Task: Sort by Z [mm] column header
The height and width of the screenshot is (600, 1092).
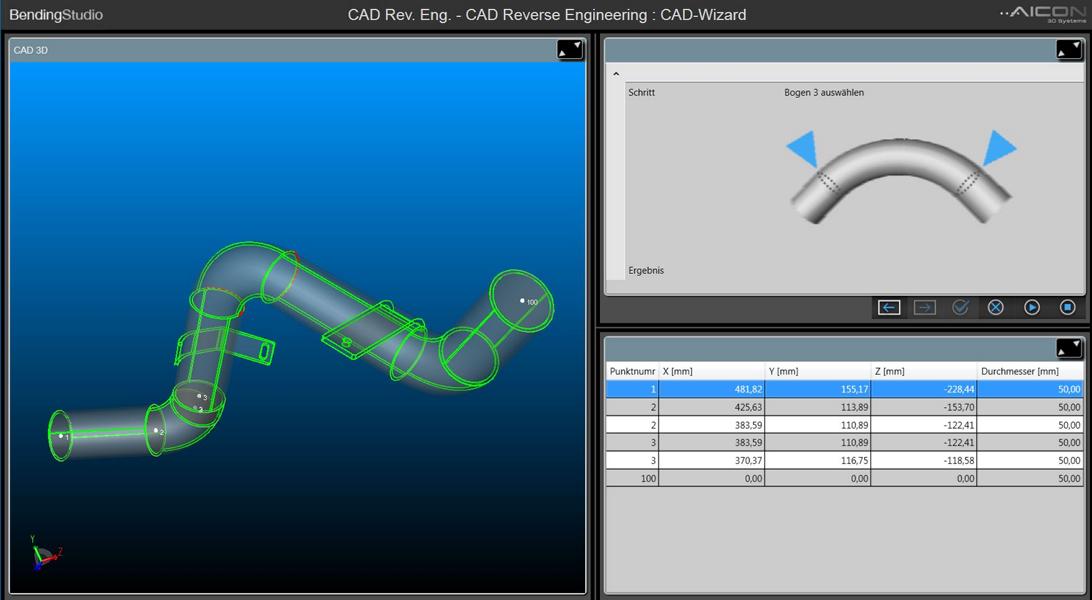Action: (x=924, y=371)
